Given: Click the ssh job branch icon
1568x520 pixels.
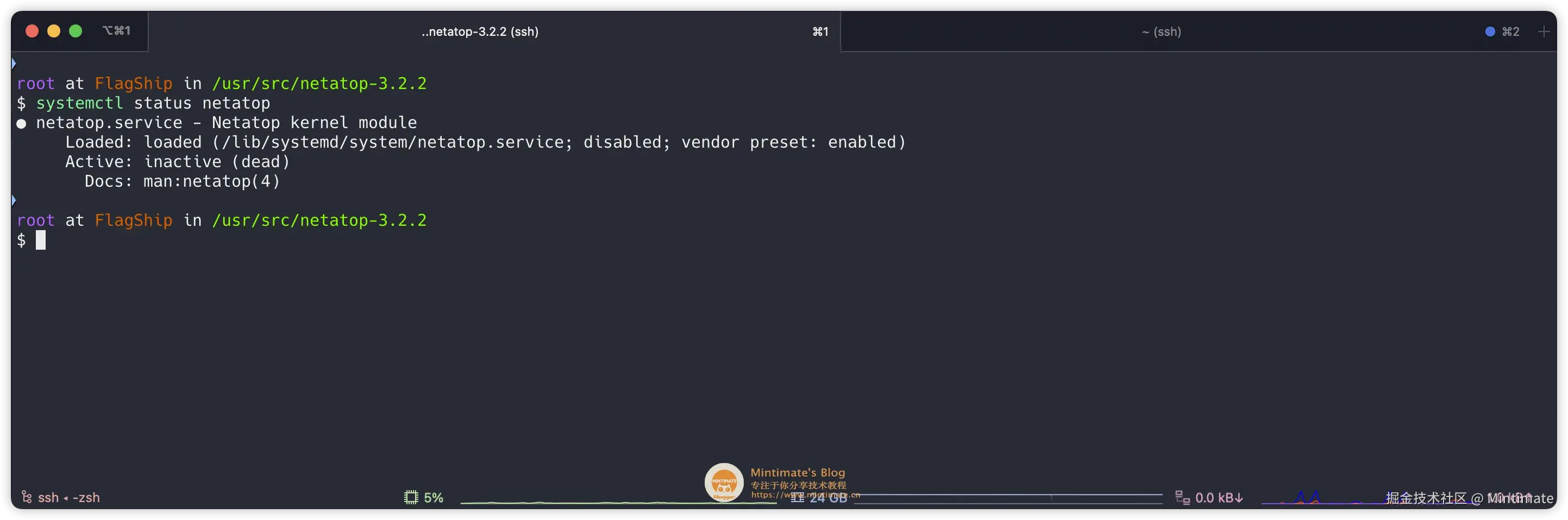Looking at the screenshot, I should (x=26, y=498).
